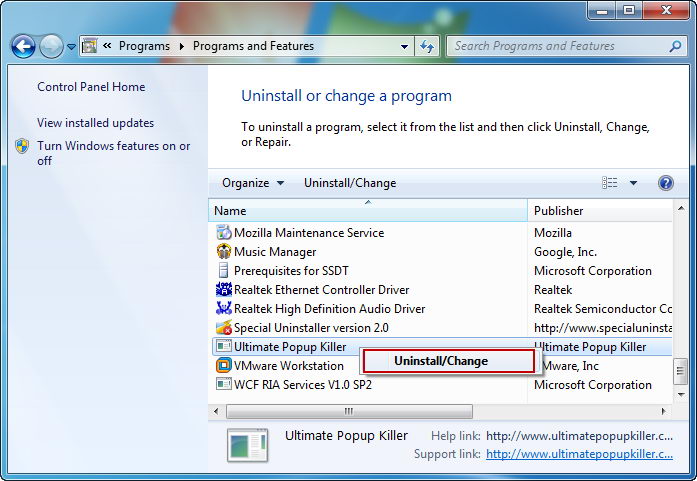Click the specialuninstaller URL publisher cell
Screen dimensions: 697x481
tap(603, 328)
